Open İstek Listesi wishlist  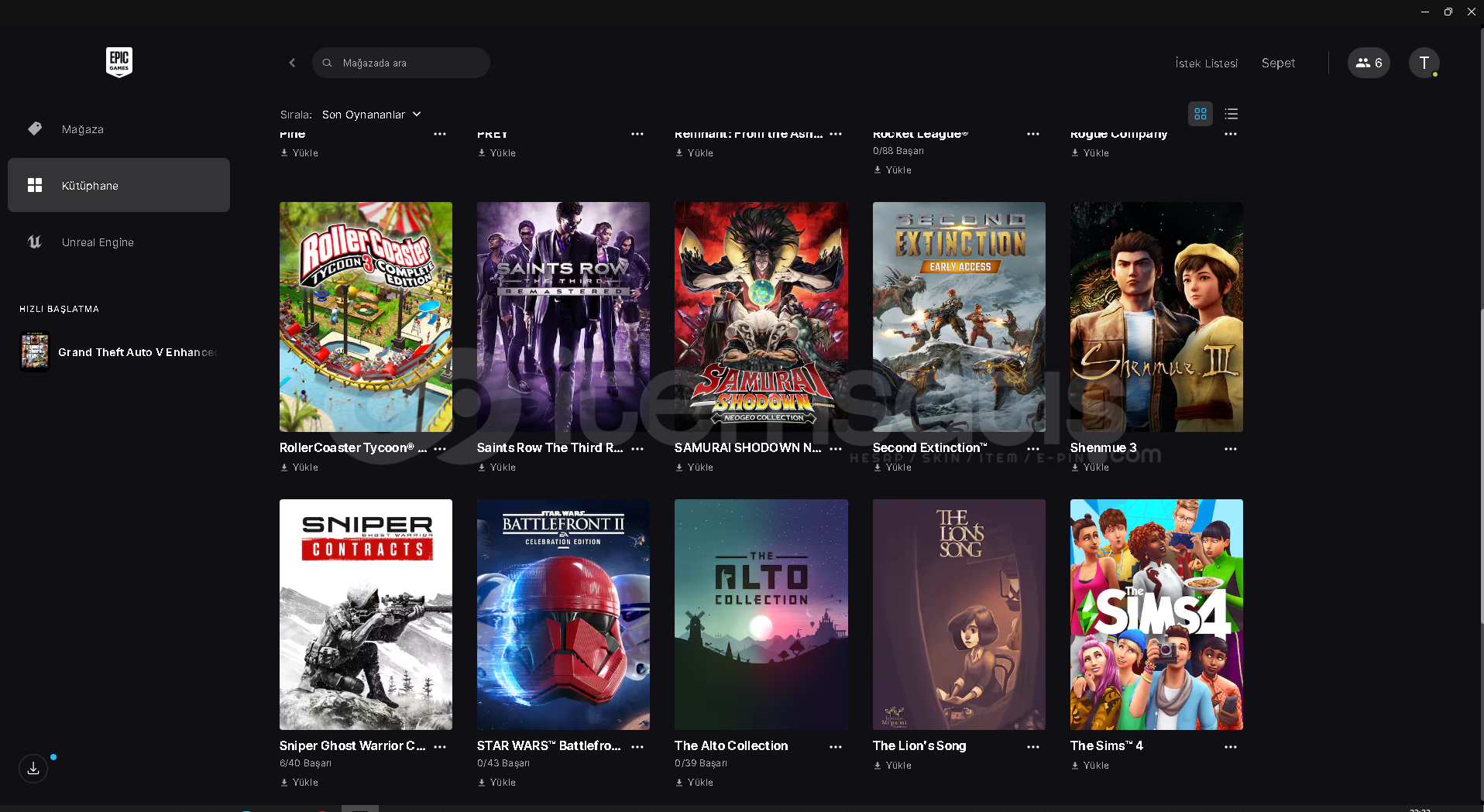tap(1206, 63)
